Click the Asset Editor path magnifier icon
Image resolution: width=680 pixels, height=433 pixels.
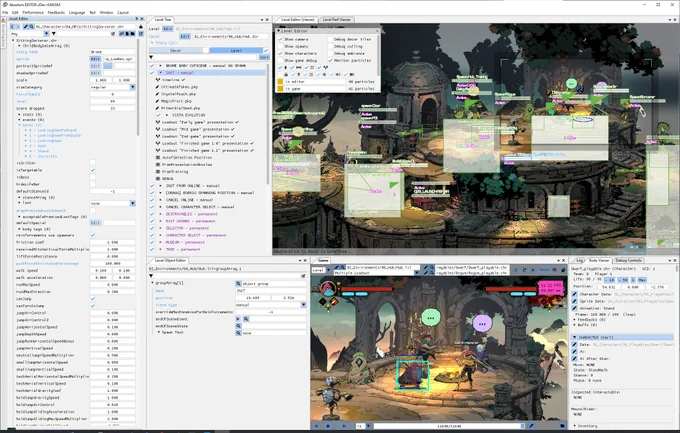pyautogui.click(x=32, y=26)
